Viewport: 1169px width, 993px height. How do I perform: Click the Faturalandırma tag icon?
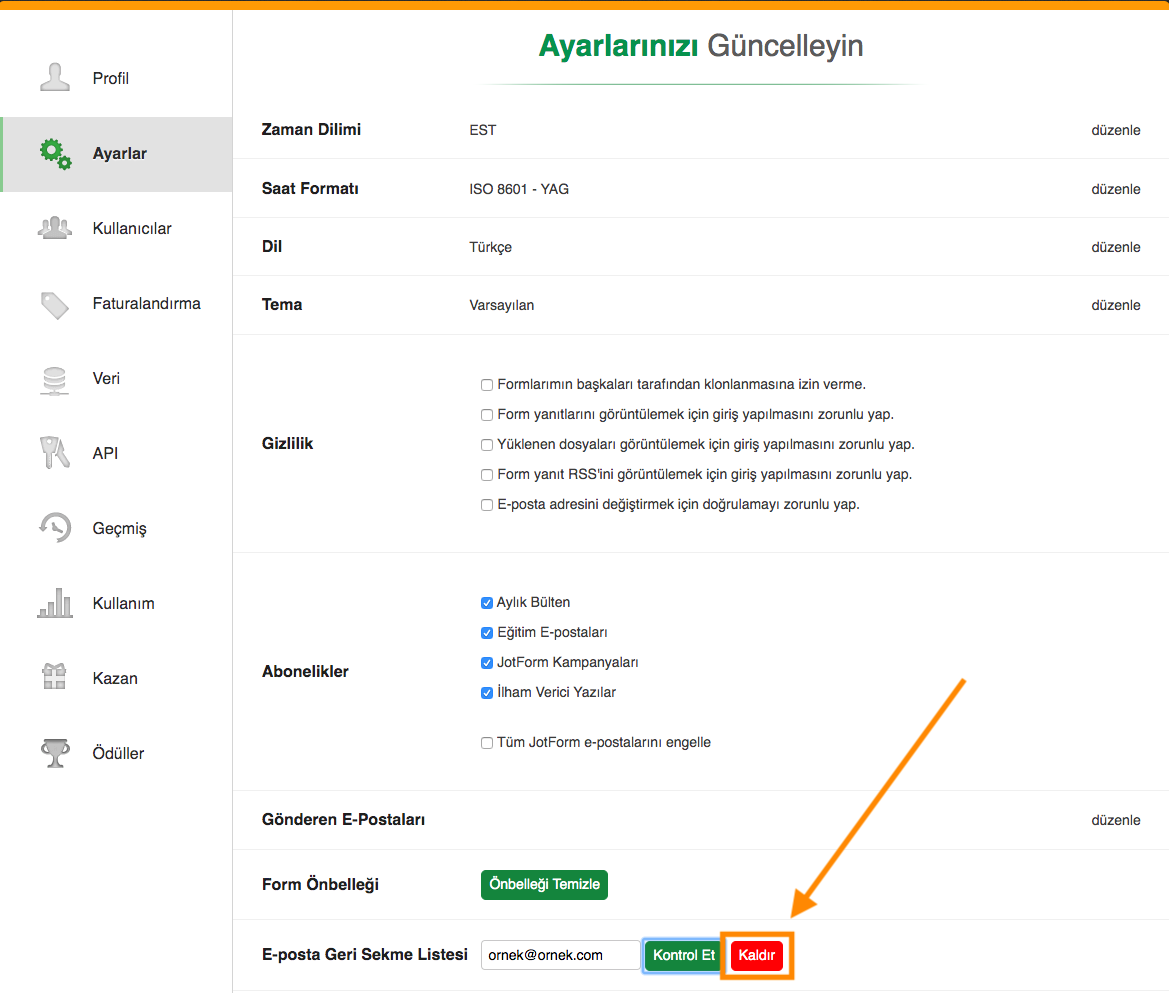[x=55, y=304]
